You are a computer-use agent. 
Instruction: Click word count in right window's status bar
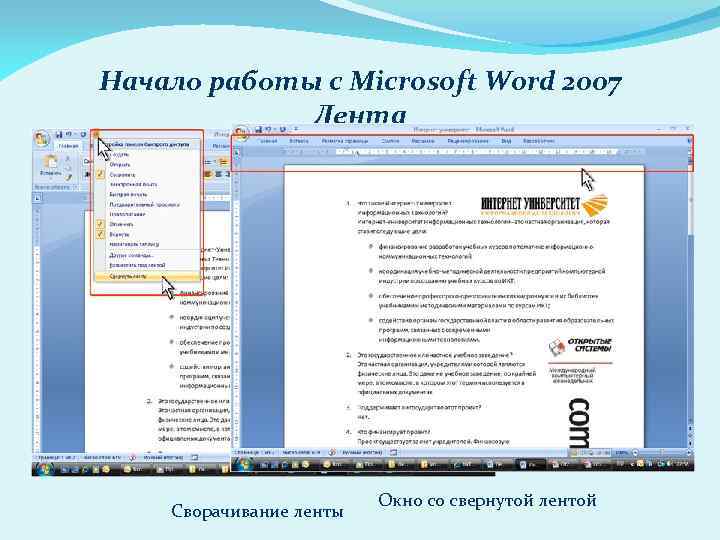click(301, 452)
